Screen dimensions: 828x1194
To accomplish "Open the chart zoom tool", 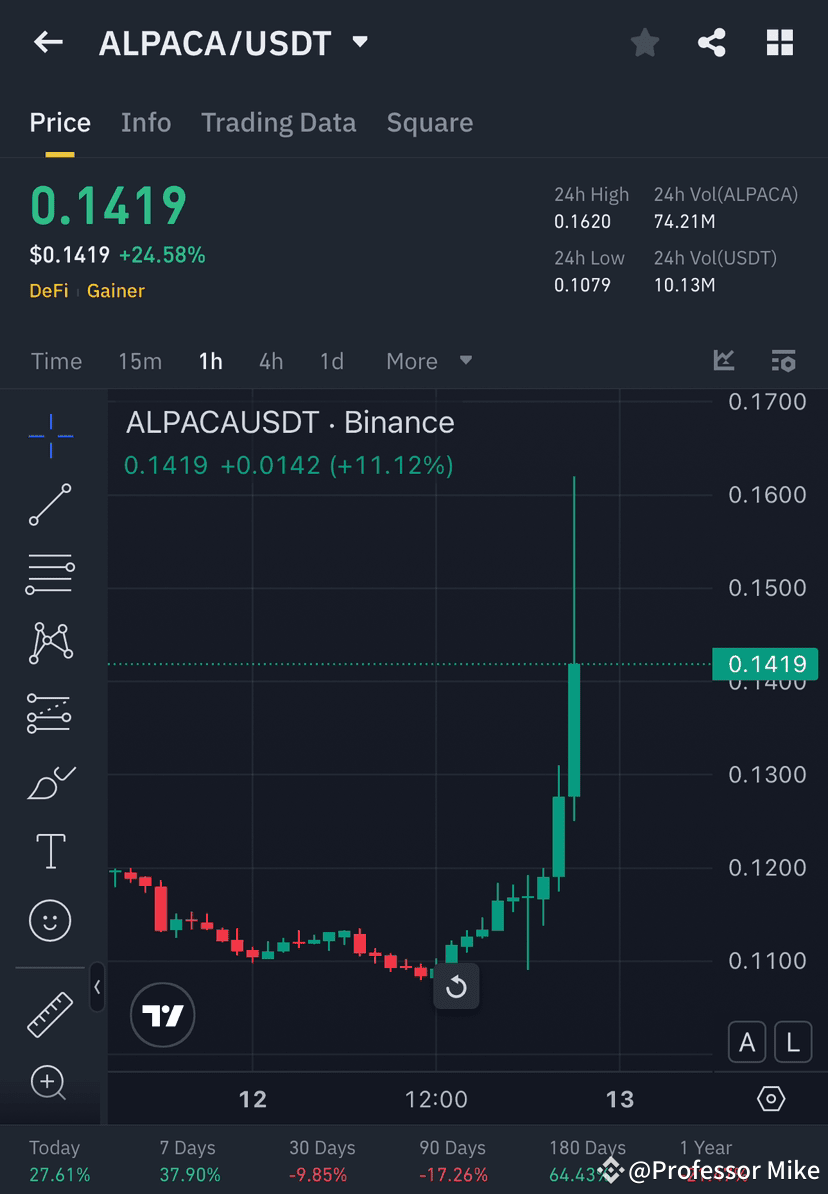I will (x=50, y=1083).
